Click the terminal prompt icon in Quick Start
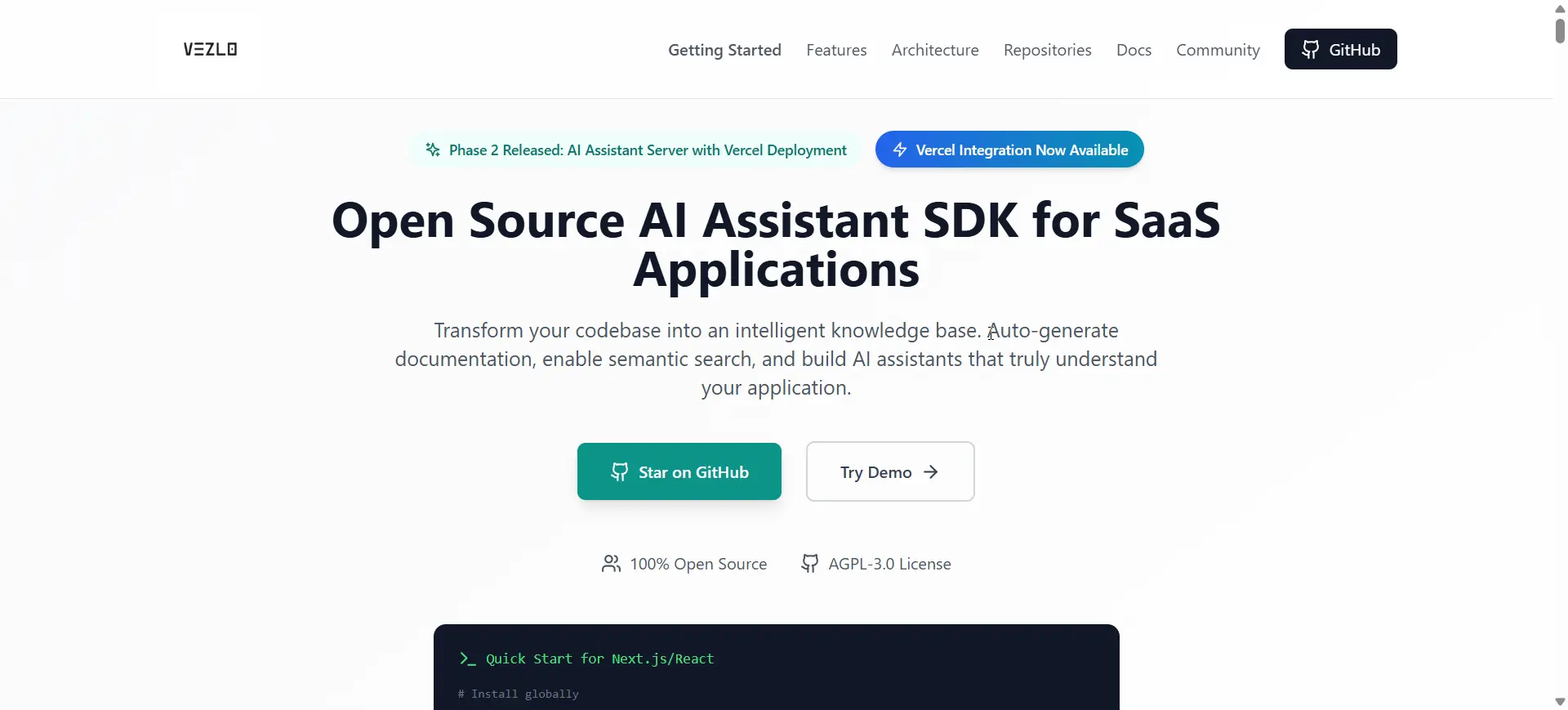 tap(467, 659)
